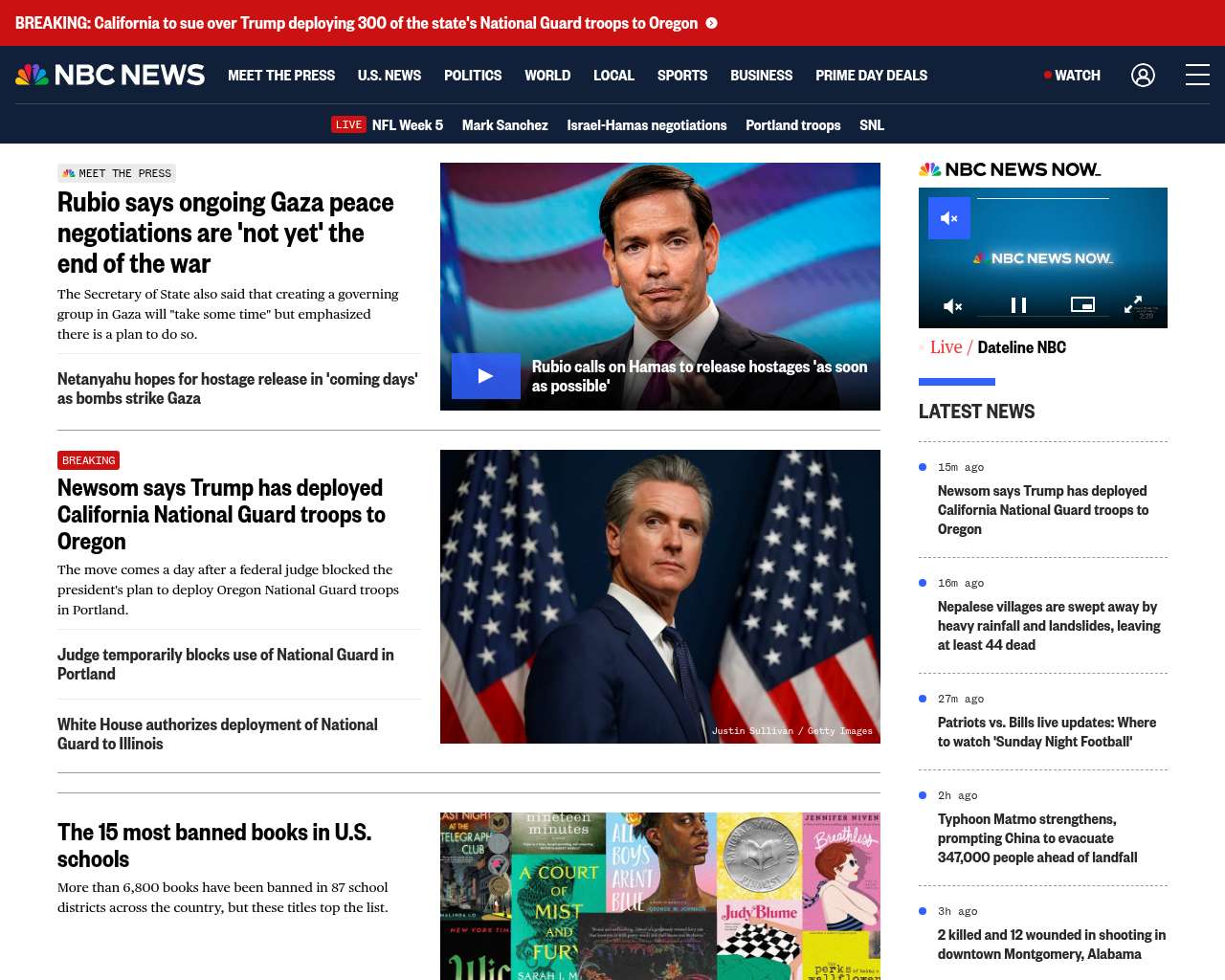Click the Newsom photo with American flags
Screen dimensions: 1225x980
pos(660,596)
